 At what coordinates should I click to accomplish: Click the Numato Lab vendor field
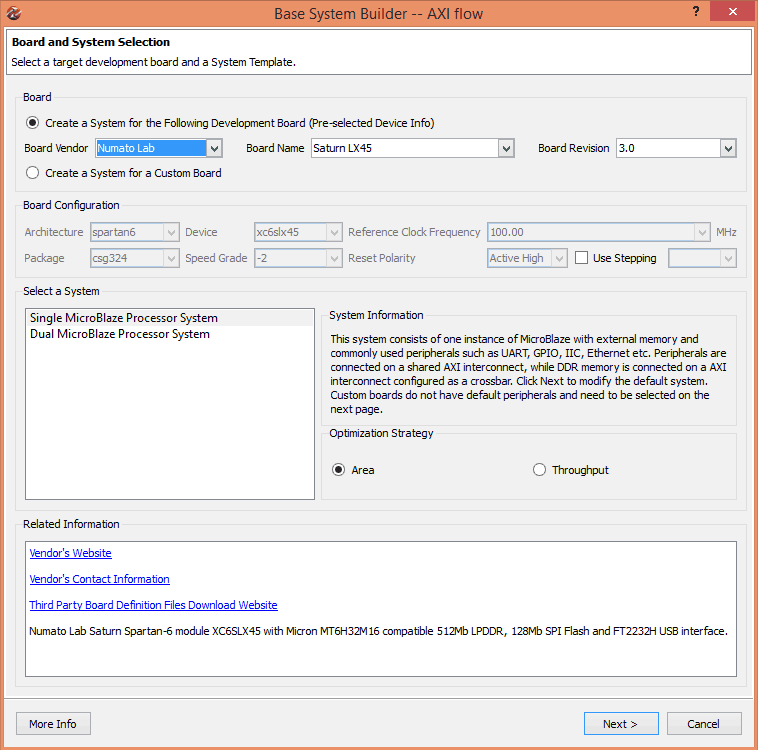[x=150, y=148]
